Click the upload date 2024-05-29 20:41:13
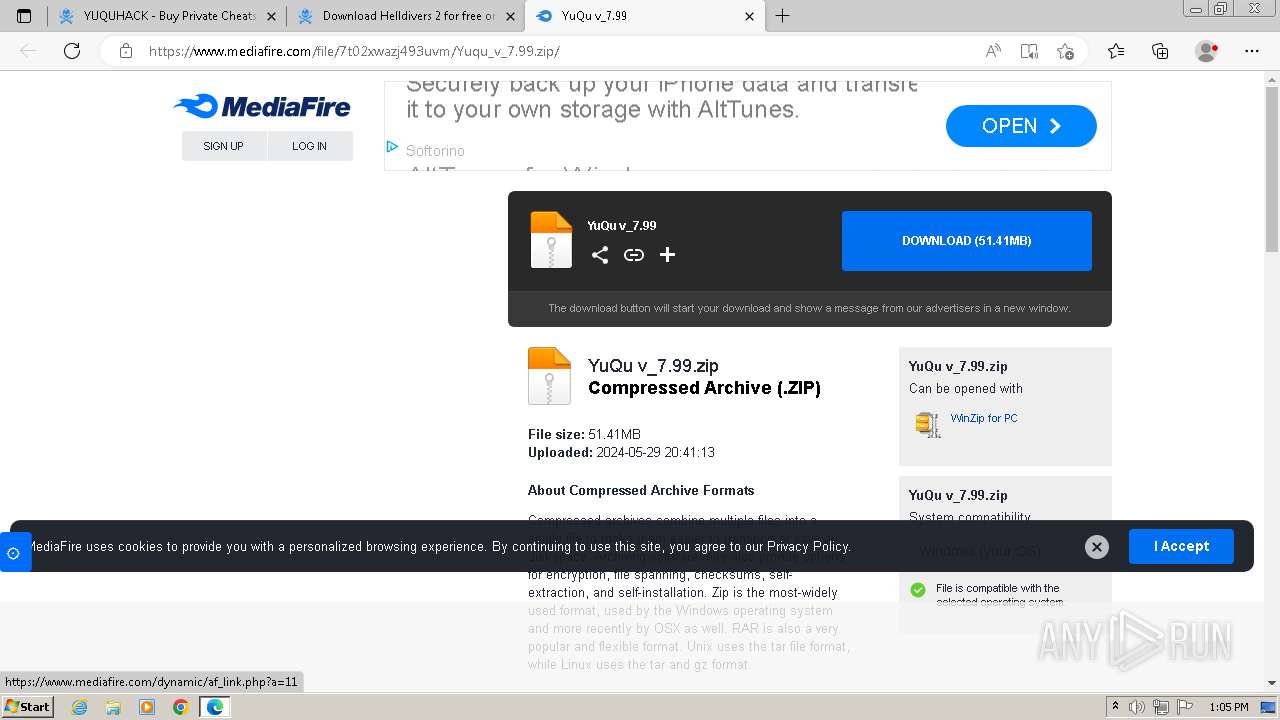Viewport: 1280px width, 720px height. 655,452
